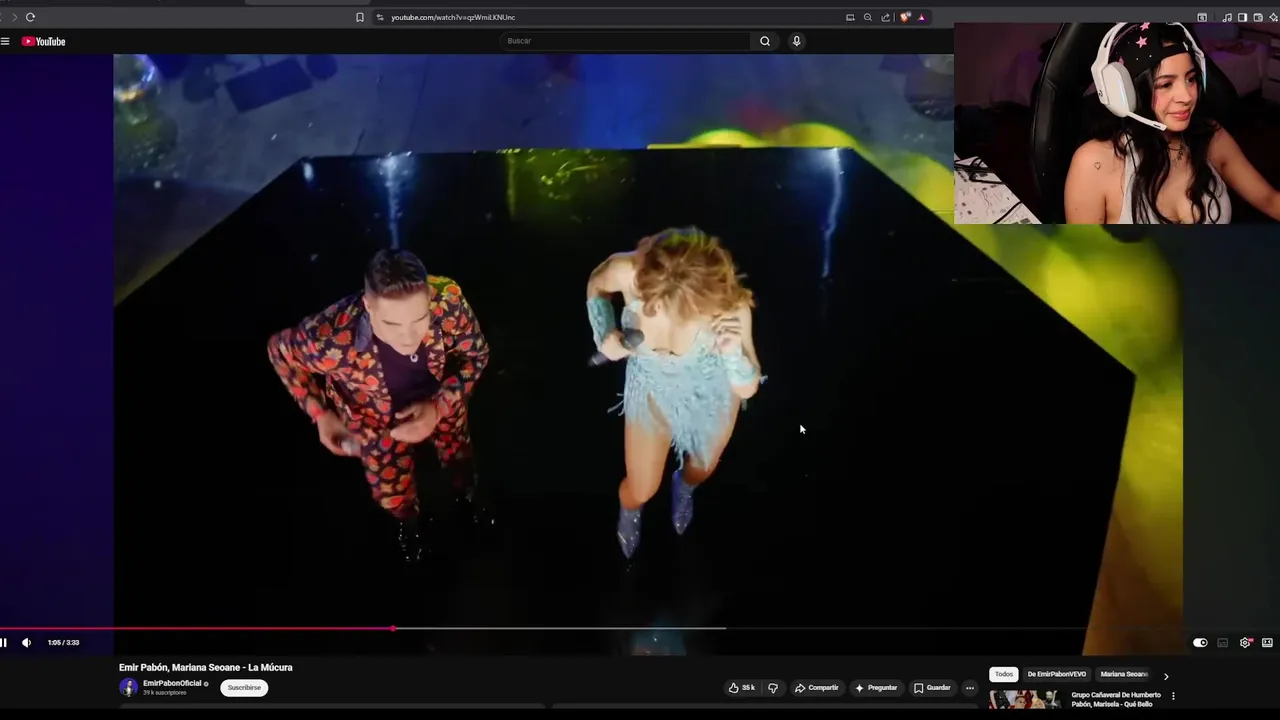Click video title 'Emir Pabón, Mariana Seoane - La Múcura'
1280x720 pixels.
(x=206, y=667)
